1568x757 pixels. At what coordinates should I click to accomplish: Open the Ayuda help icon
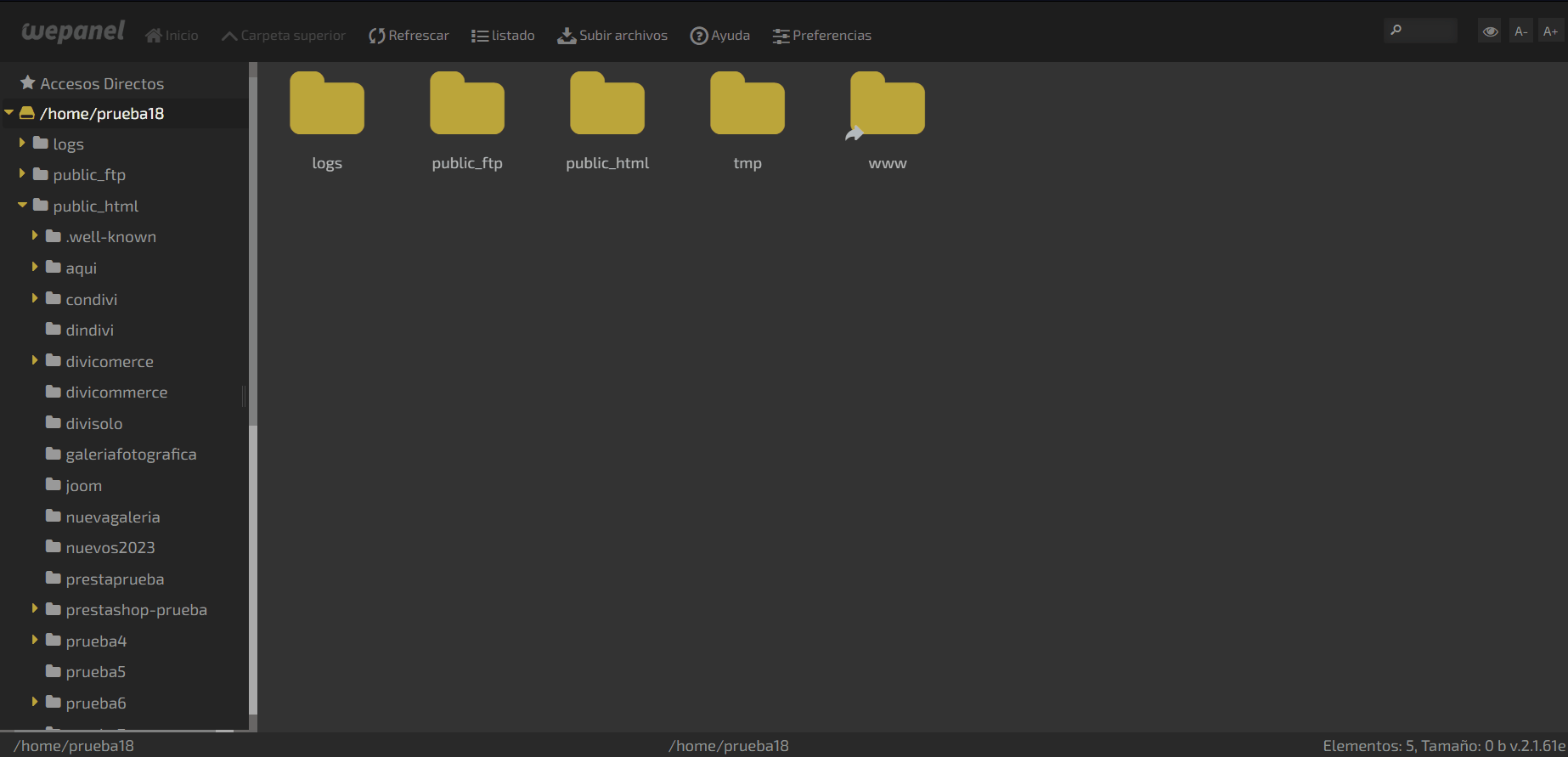point(699,36)
